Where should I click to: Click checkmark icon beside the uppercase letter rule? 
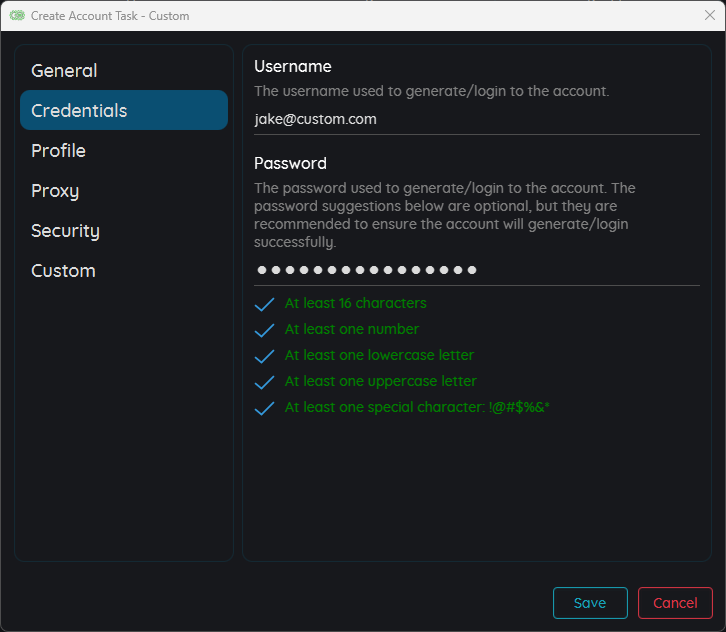[x=265, y=382]
